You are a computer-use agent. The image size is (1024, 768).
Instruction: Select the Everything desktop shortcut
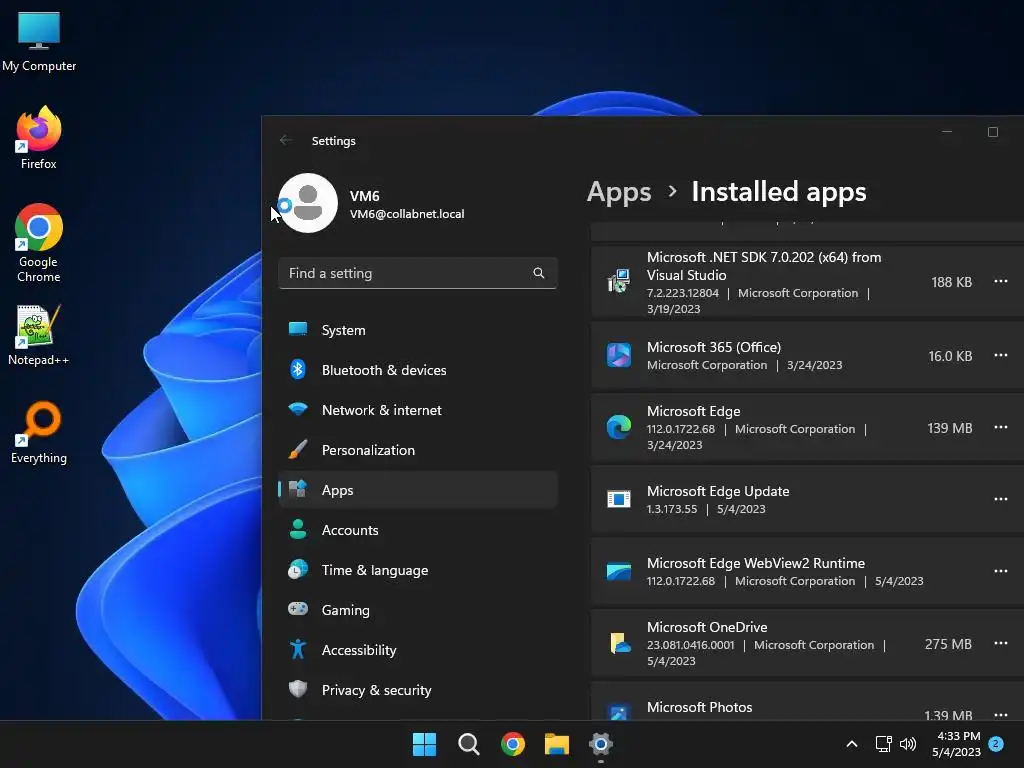(x=39, y=432)
